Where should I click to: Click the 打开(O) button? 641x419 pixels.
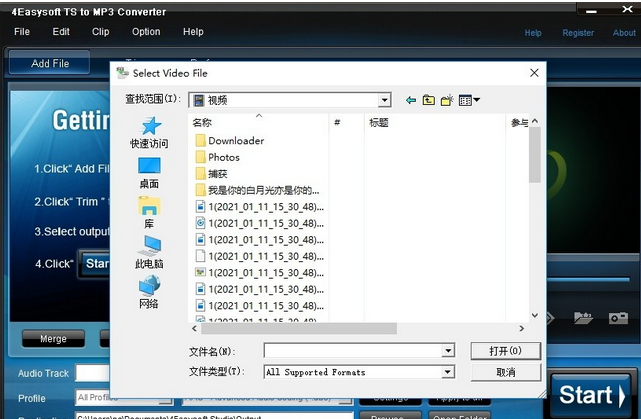click(506, 351)
